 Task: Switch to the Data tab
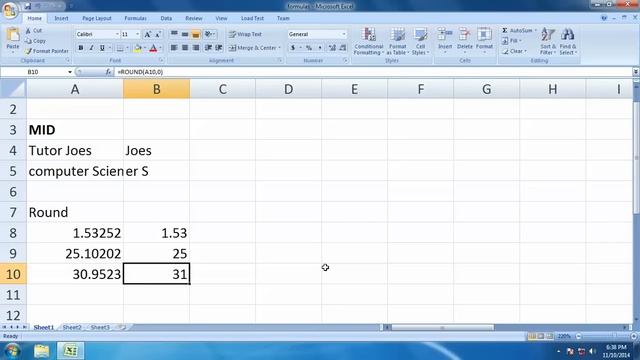pyautogui.click(x=166, y=18)
